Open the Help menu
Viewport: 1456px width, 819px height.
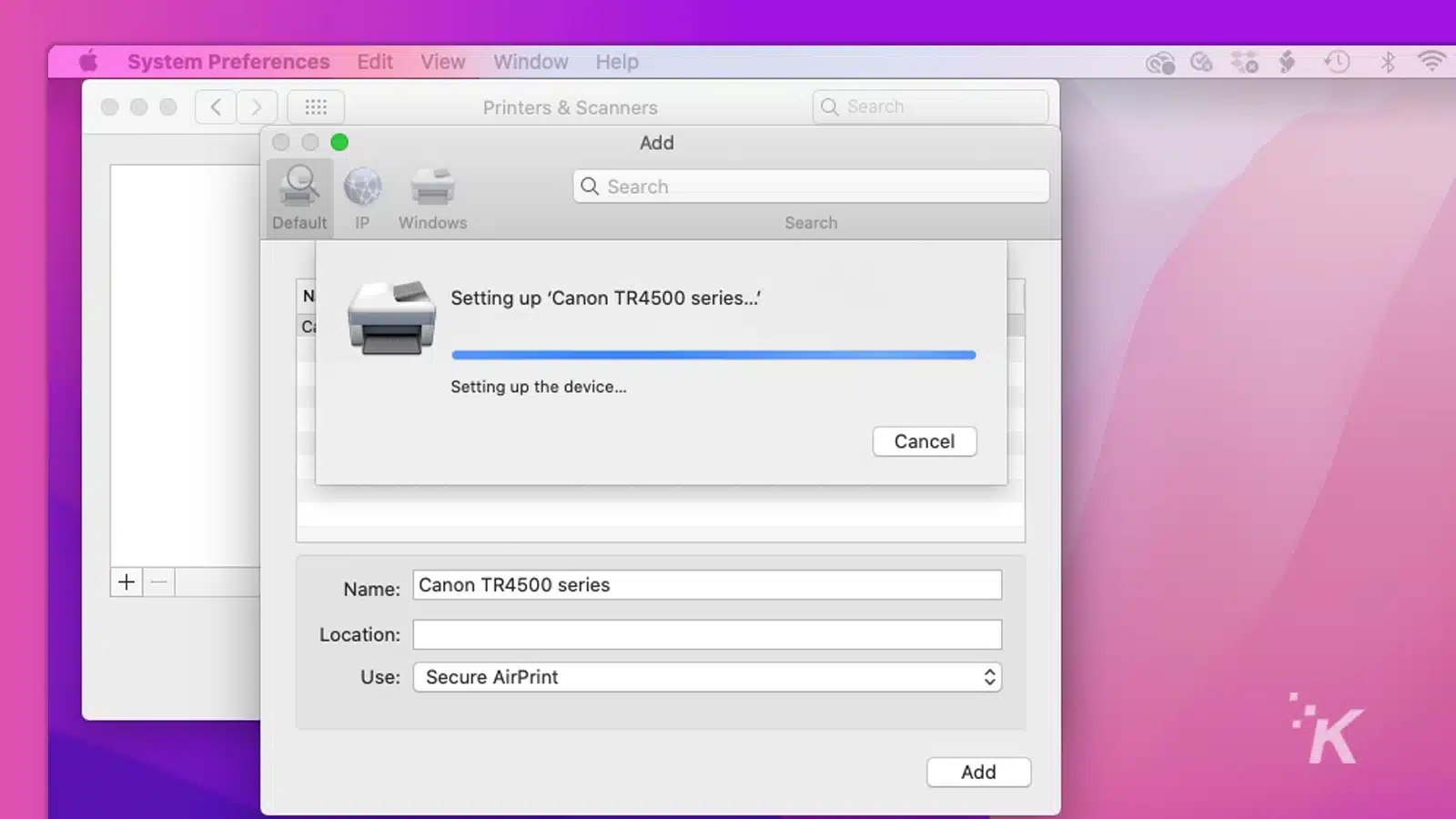(617, 62)
